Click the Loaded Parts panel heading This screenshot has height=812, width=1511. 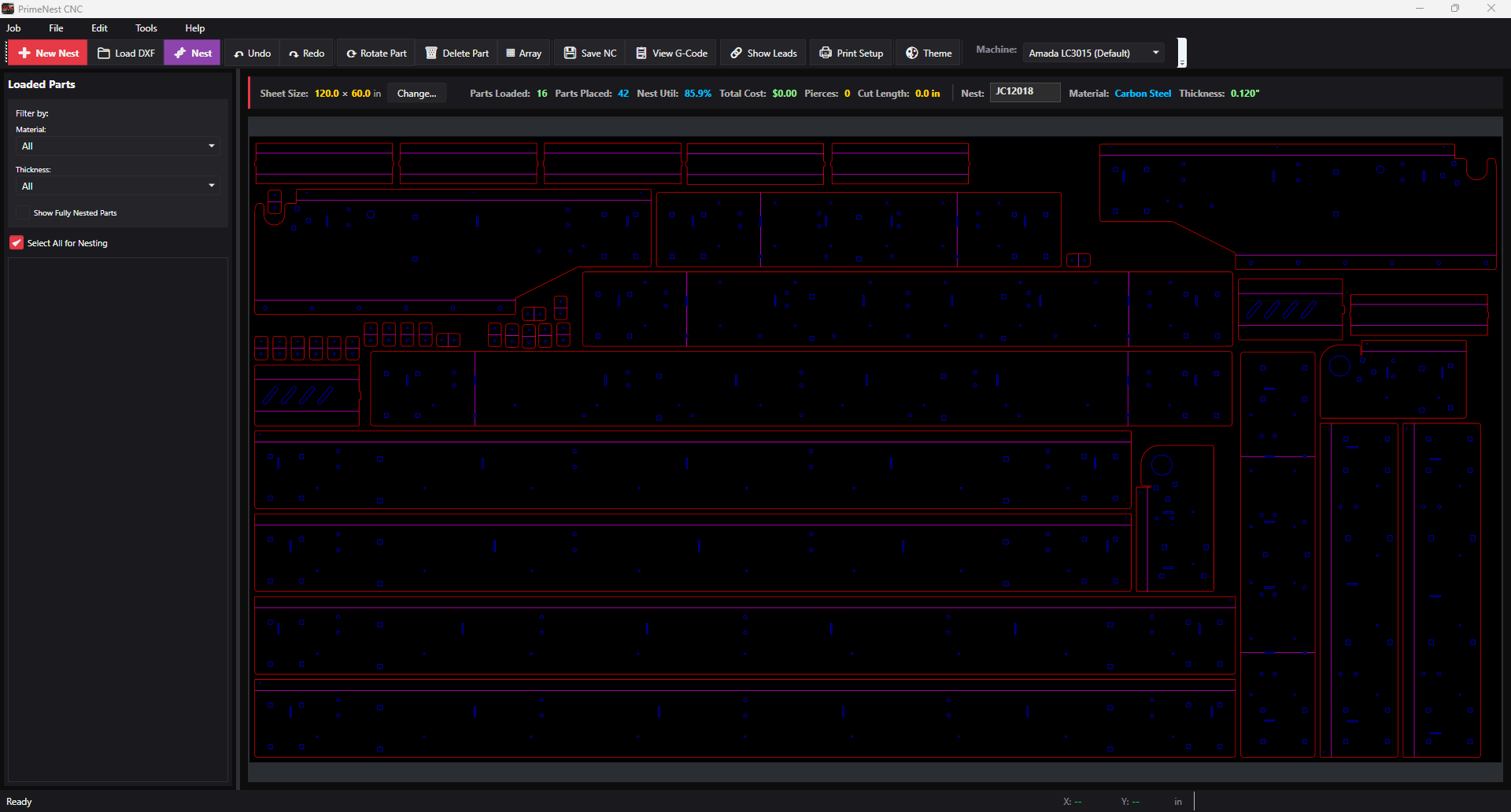click(42, 84)
